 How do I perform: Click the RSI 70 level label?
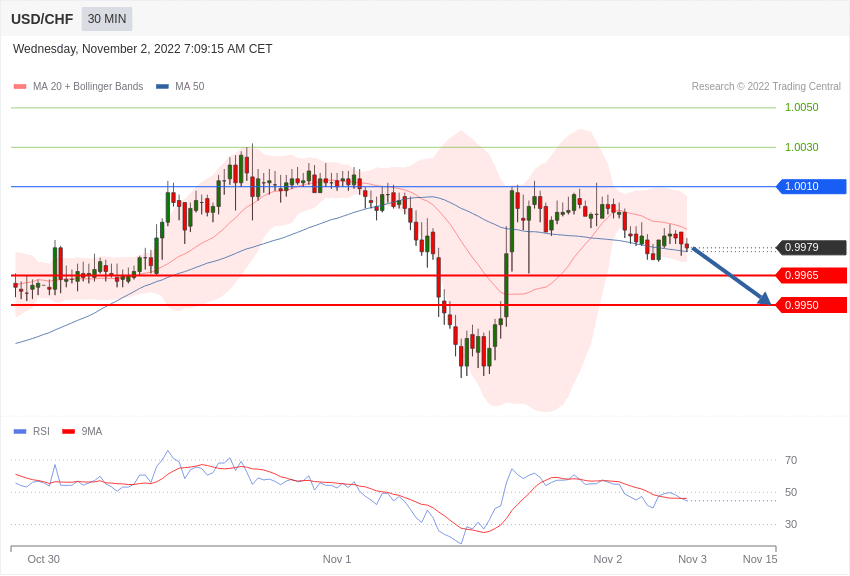[791, 461]
